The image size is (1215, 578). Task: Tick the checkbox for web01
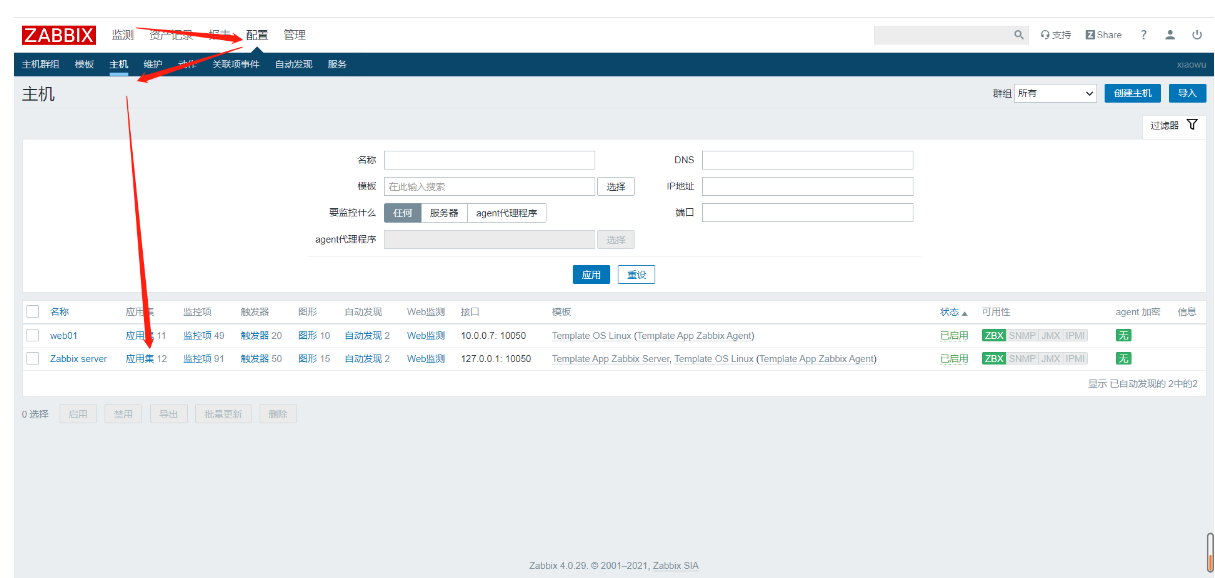coord(33,335)
